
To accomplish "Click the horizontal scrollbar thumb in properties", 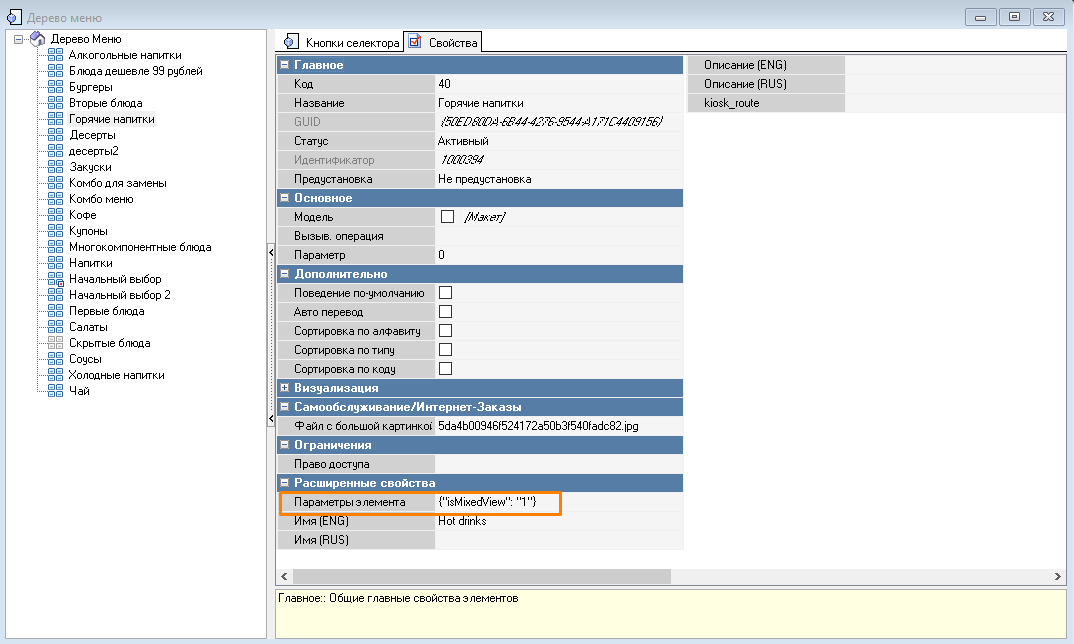I will [480, 577].
